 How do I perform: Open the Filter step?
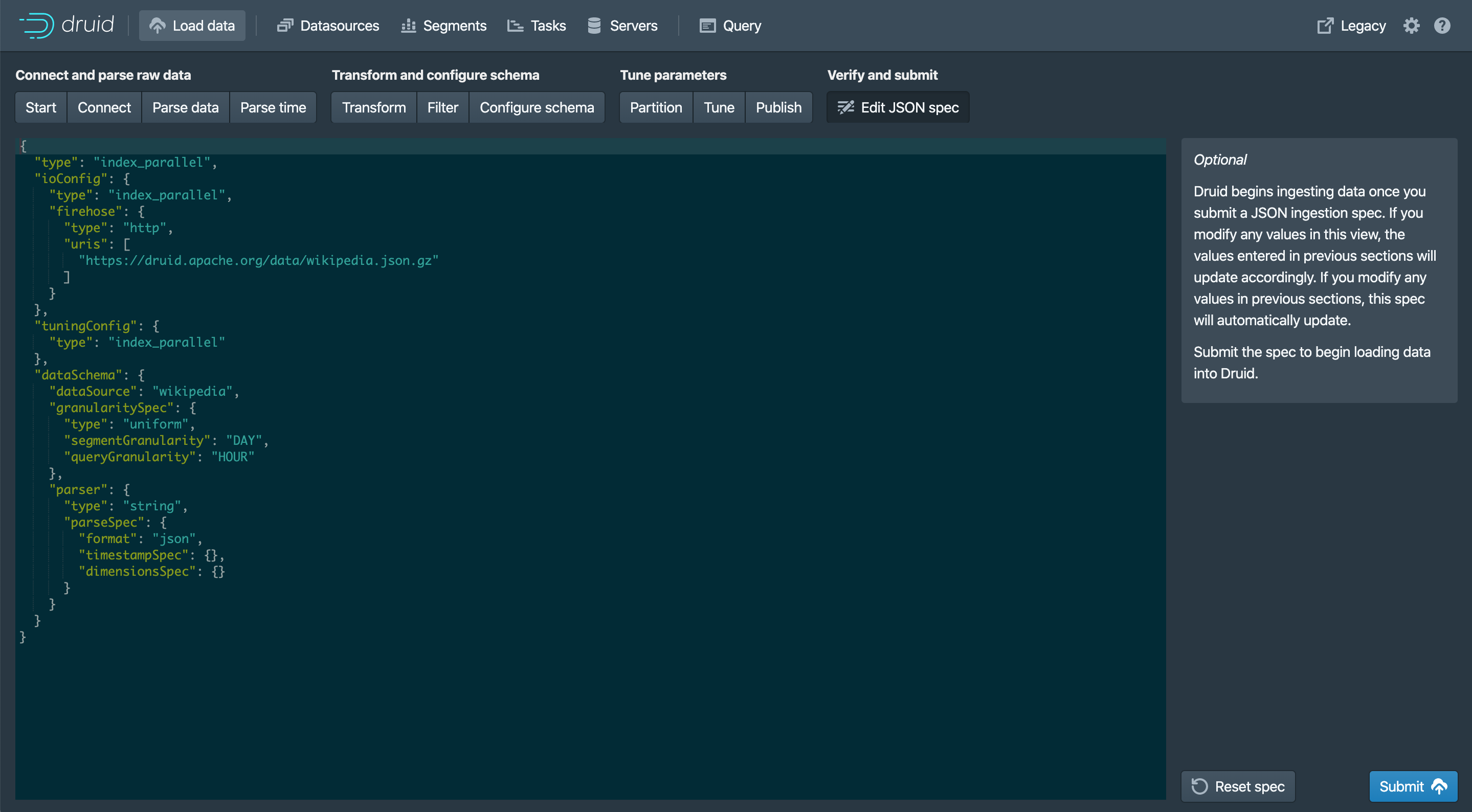point(443,107)
